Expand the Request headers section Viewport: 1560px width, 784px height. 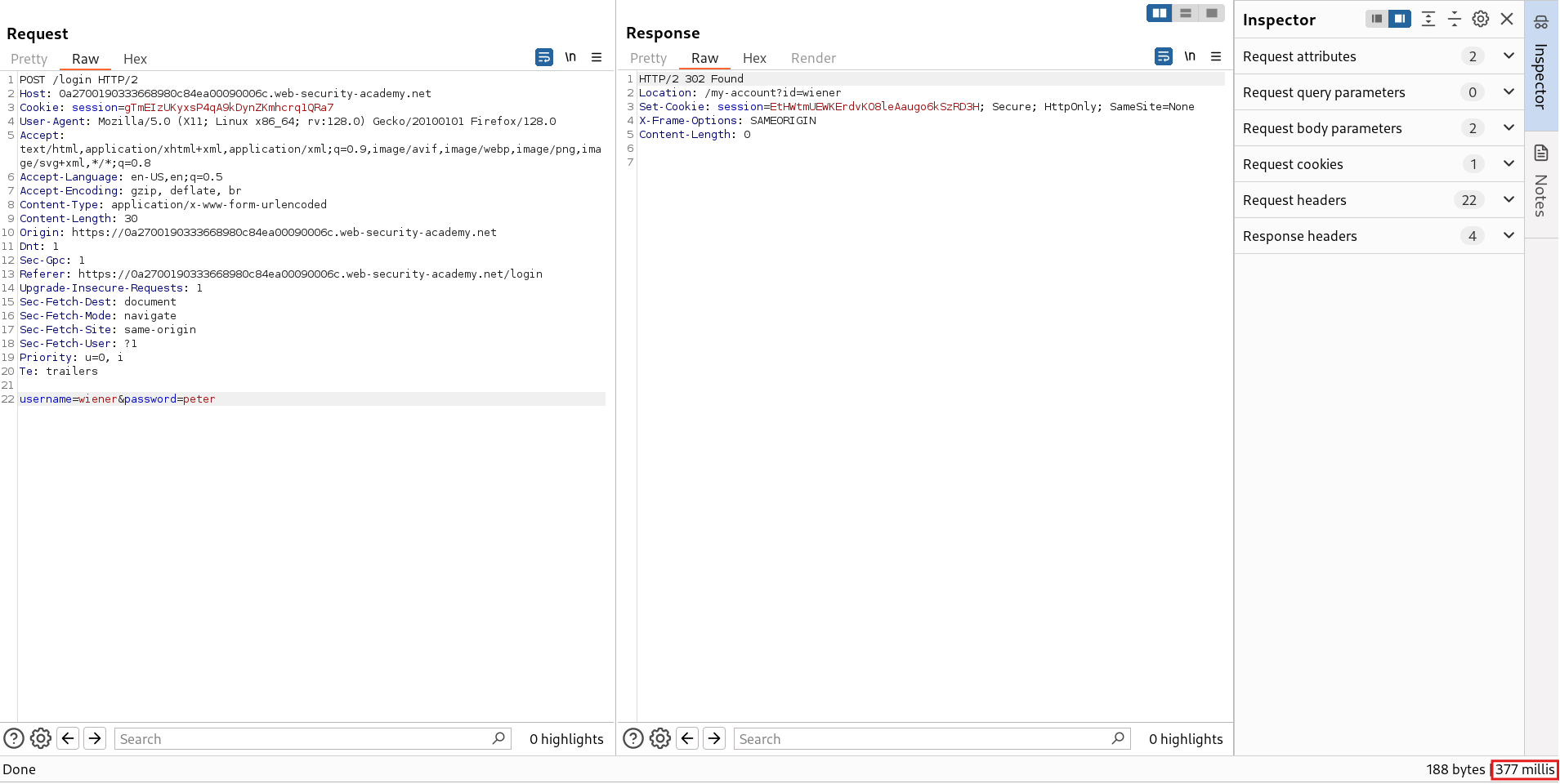[x=1508, y=200]
